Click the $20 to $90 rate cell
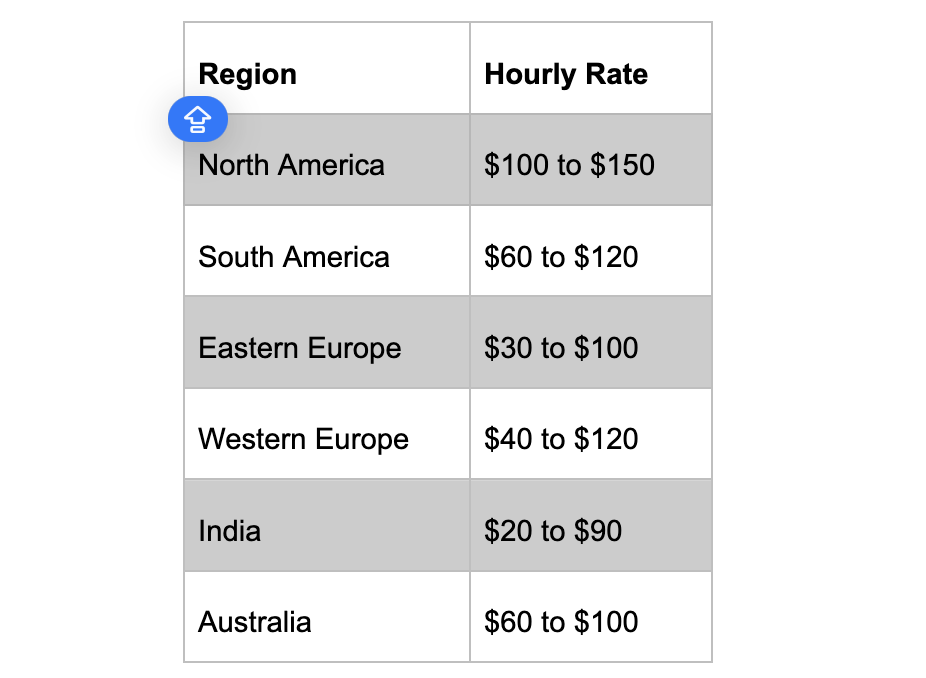926x678 pixels. click(591, 525)
